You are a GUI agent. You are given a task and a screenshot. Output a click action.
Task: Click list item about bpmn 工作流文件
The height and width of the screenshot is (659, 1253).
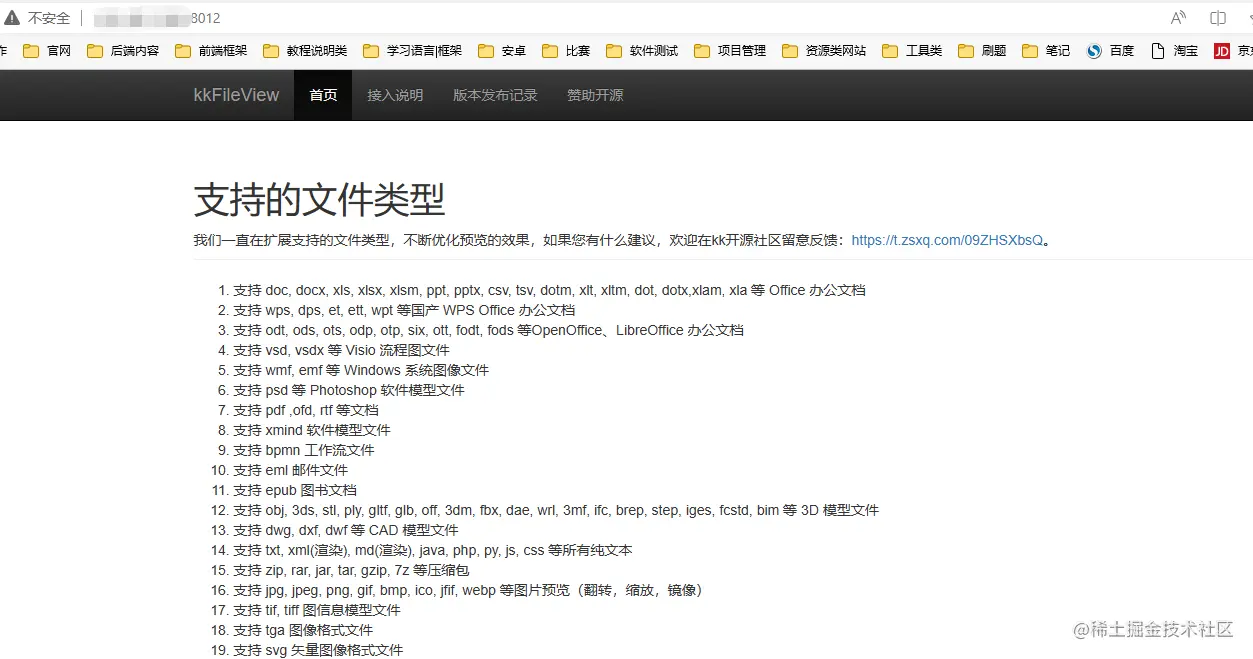tap(304, 450)
